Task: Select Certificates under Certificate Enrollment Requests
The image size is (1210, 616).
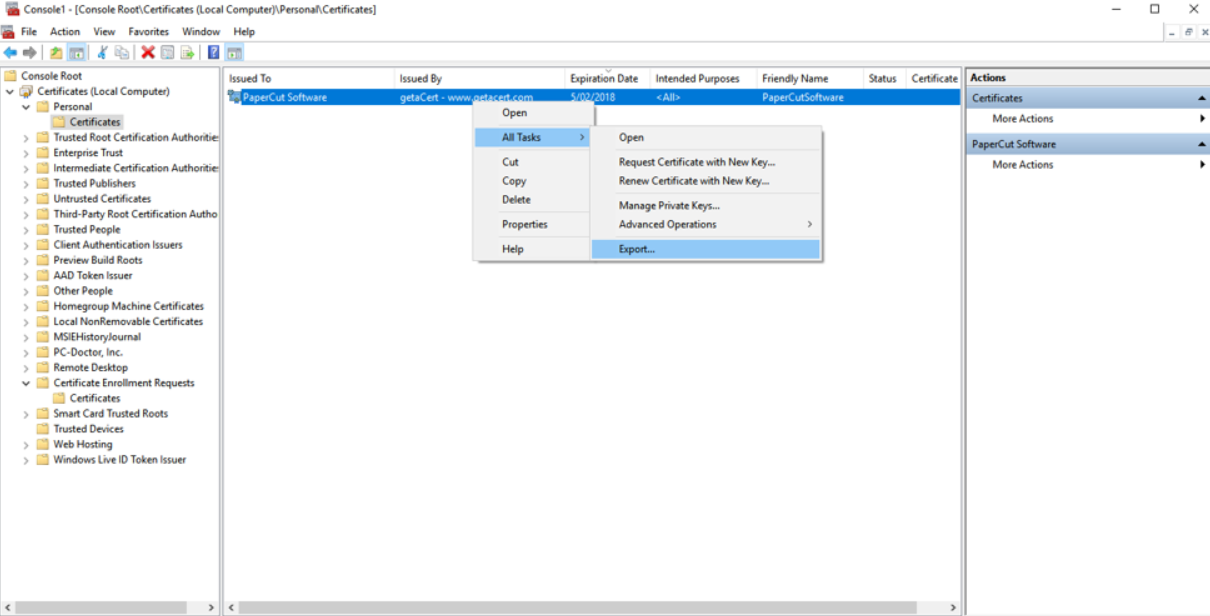Action: 95,398
